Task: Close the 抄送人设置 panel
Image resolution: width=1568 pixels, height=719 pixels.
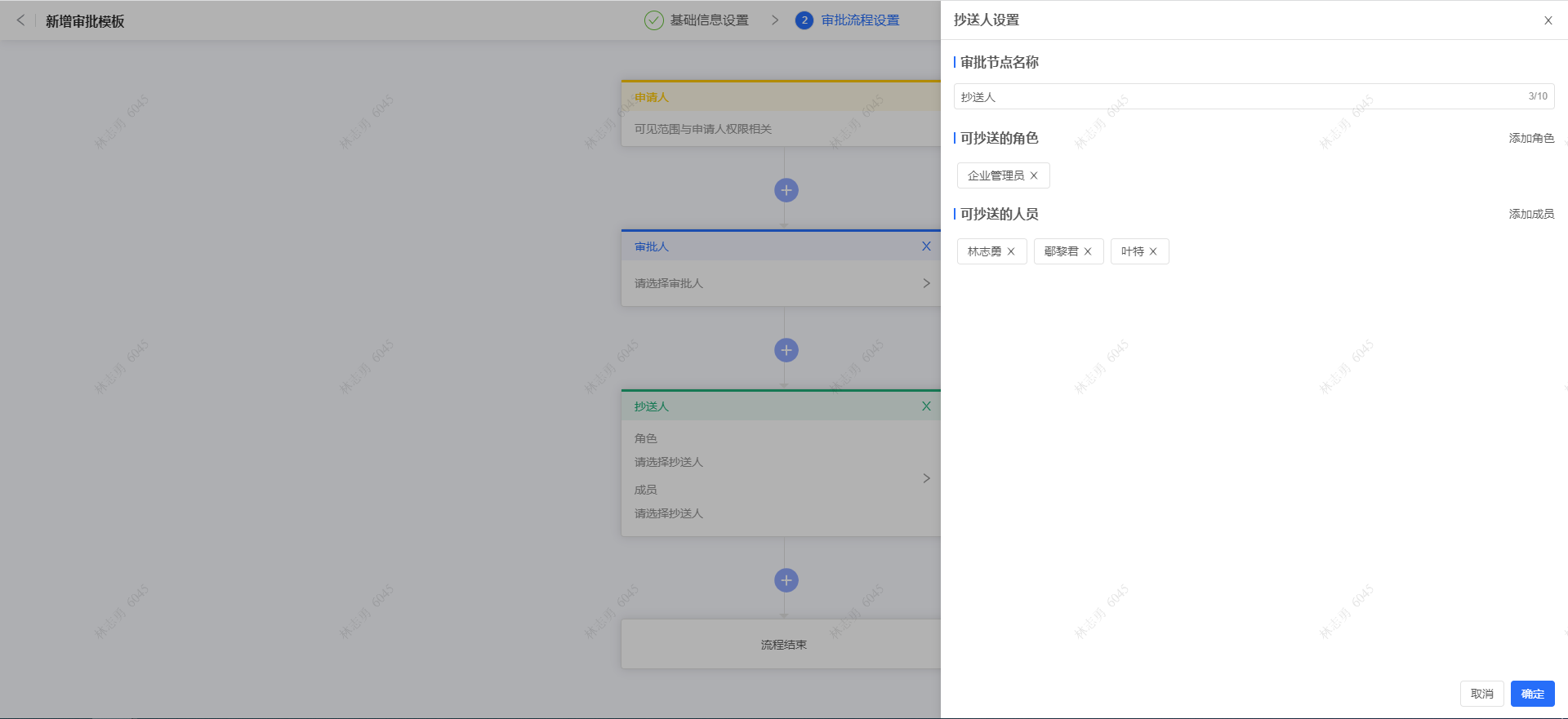Action: pyautogui.click(x=1548, y=20)
